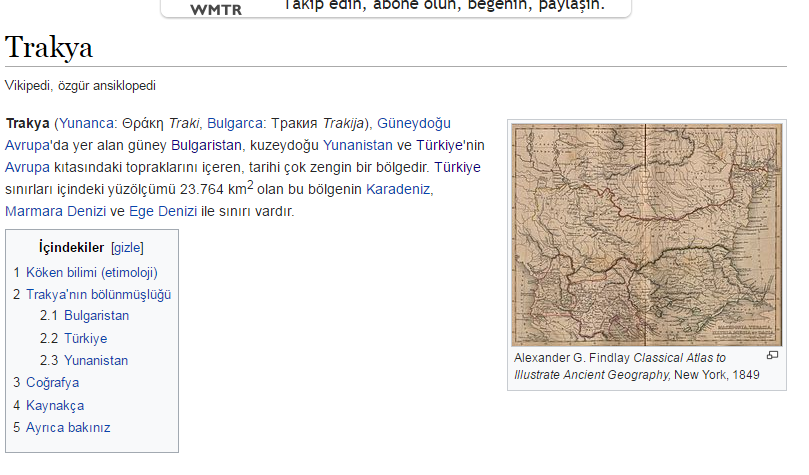
Task: Hide the İçindekiler table via gizle
Action: pos(127,248)
